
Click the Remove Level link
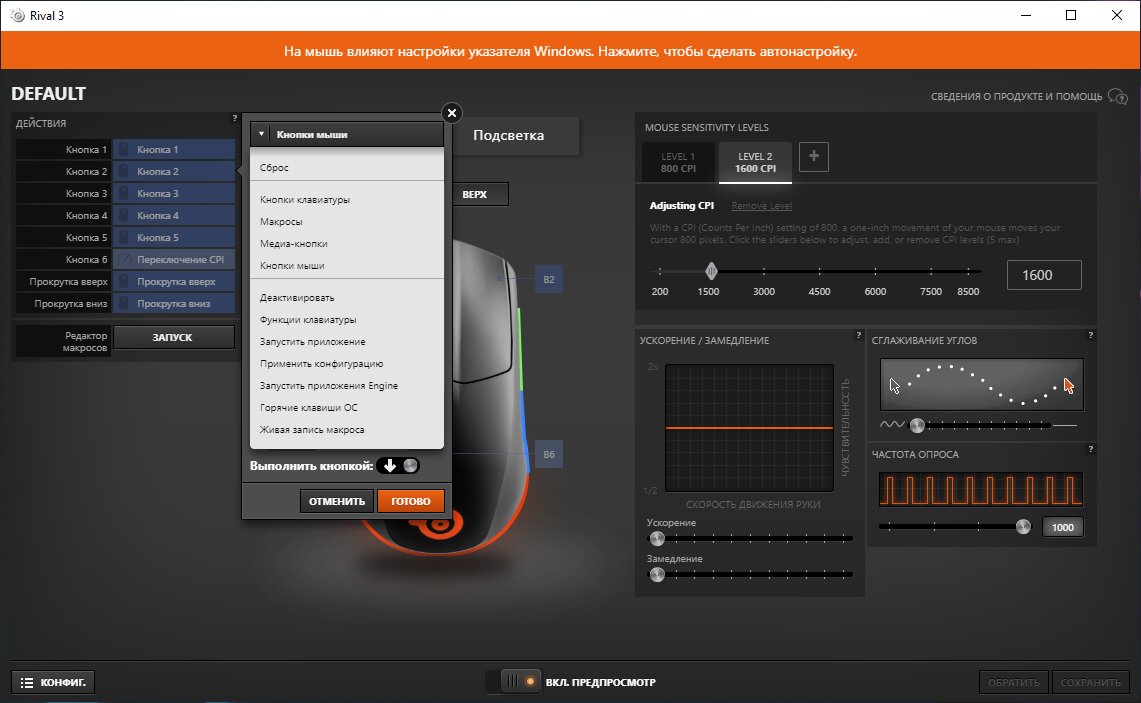point(761,206)
